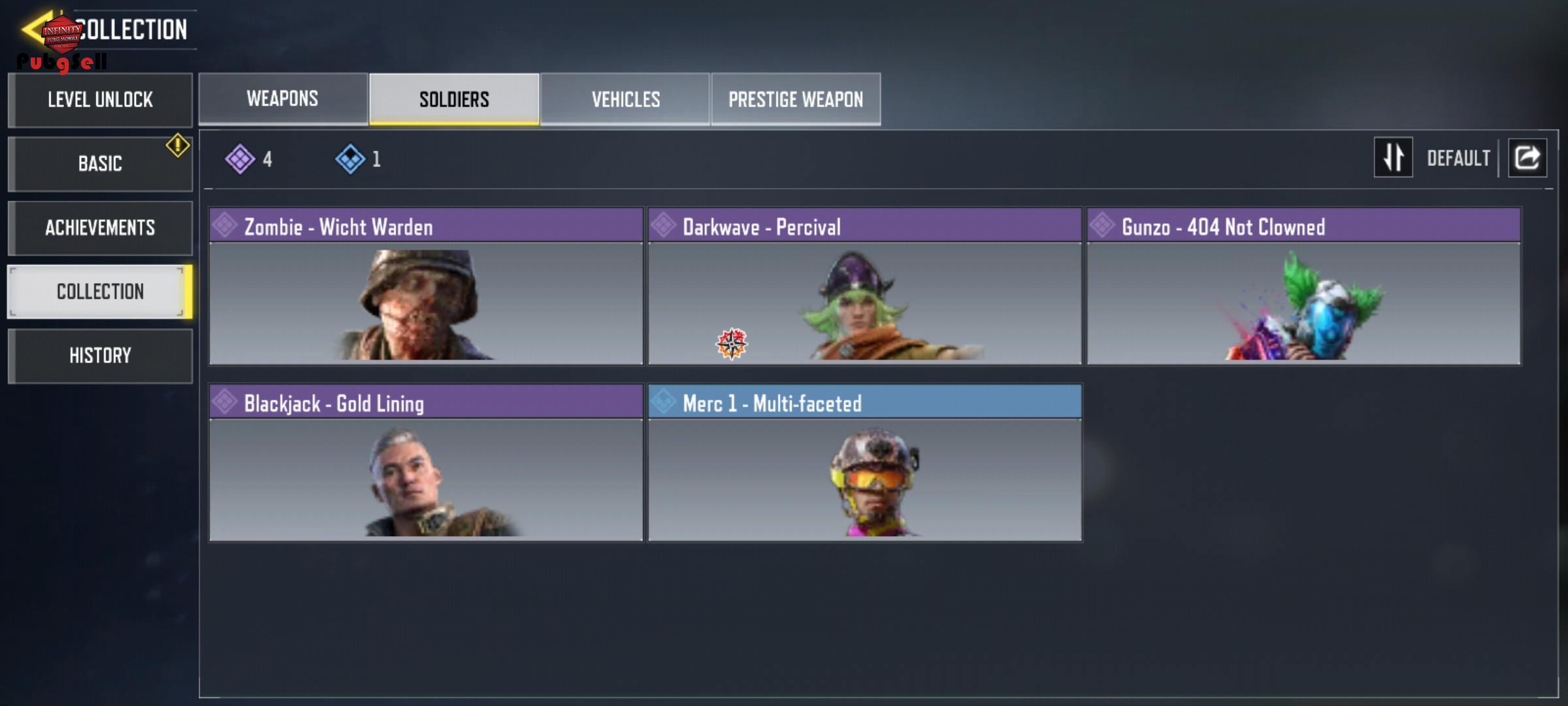This screenshot has width=1568, height=706.
Task: Select the Blackjack - Gold Lining skin
Action: [x=426, y=463]
